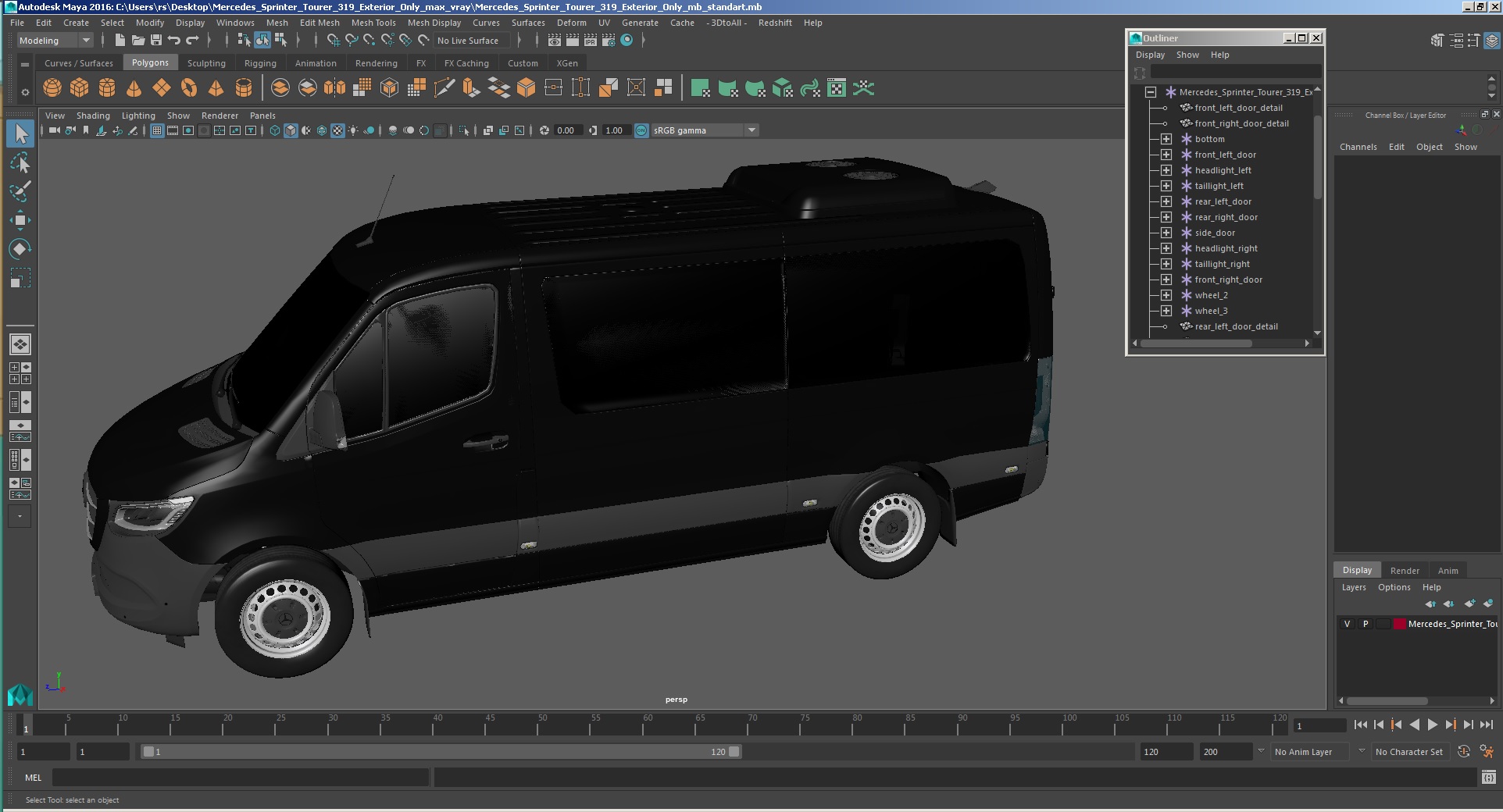Click the IPR render icon
1503x812 pixels.
point(591,41)
